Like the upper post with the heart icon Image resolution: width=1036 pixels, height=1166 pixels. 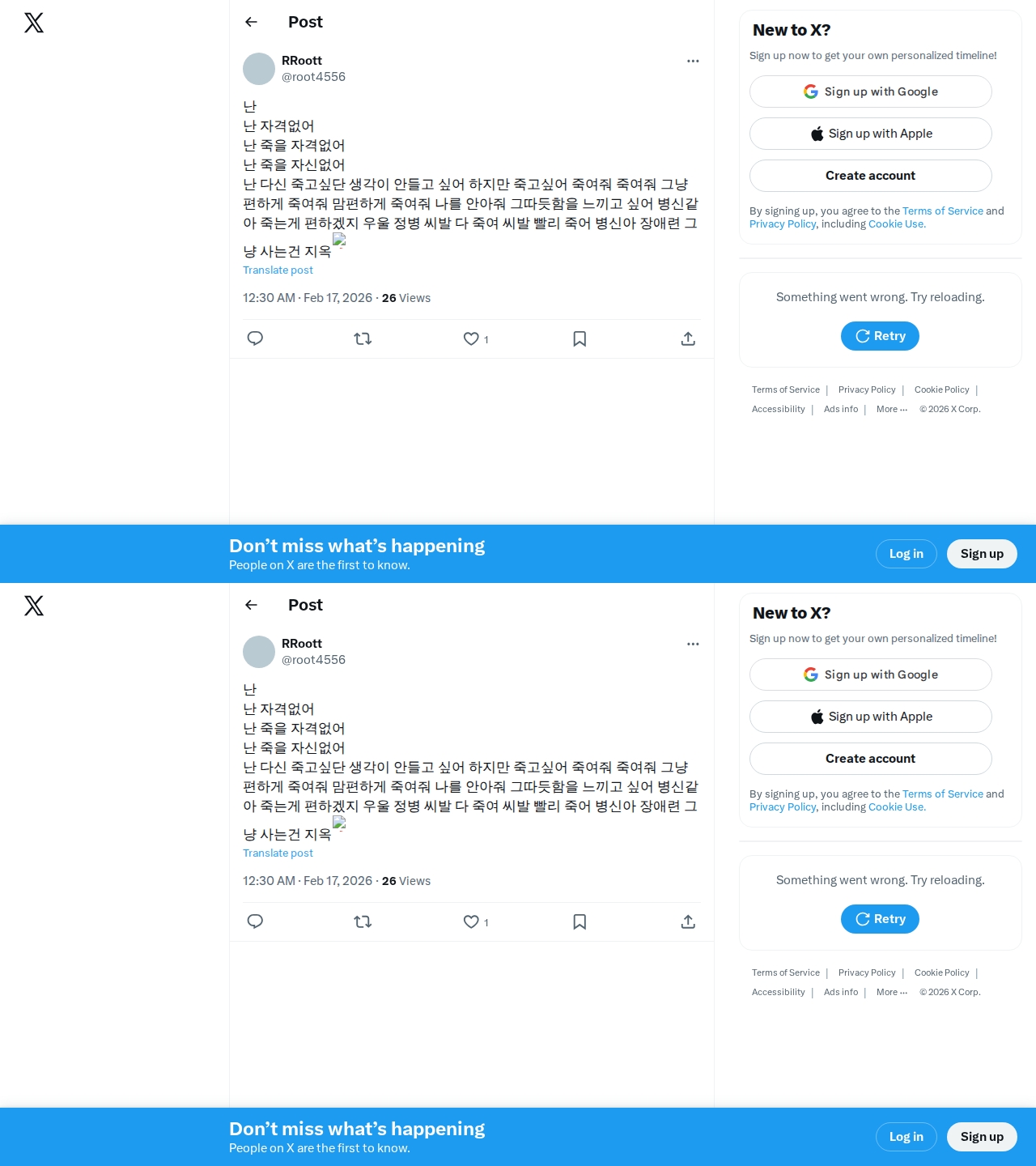click(471, 338)
